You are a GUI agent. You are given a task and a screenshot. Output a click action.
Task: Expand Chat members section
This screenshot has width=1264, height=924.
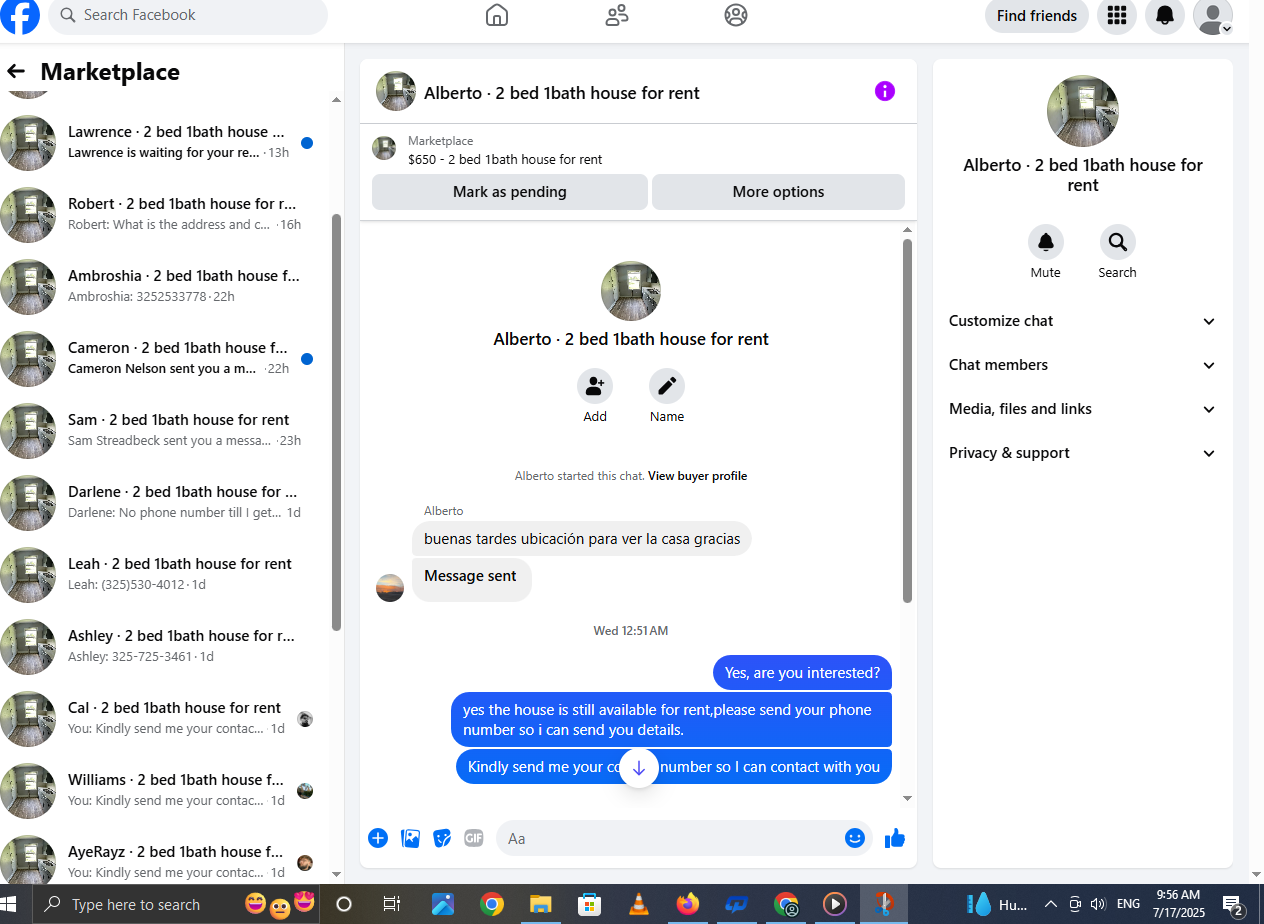(x=1083, y=365)
